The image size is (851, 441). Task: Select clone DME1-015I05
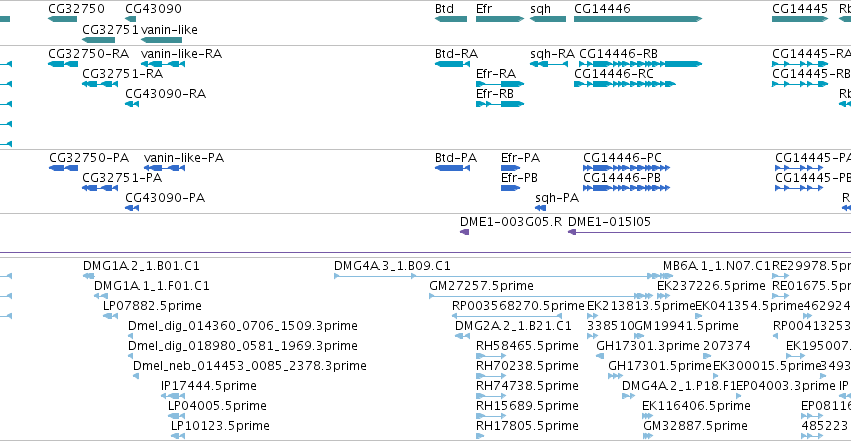tap(709, 232)
